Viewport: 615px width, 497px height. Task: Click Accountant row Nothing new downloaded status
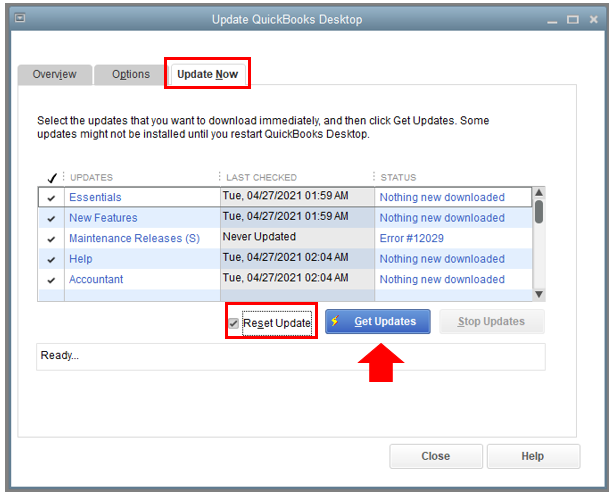[x=442, y=279]
